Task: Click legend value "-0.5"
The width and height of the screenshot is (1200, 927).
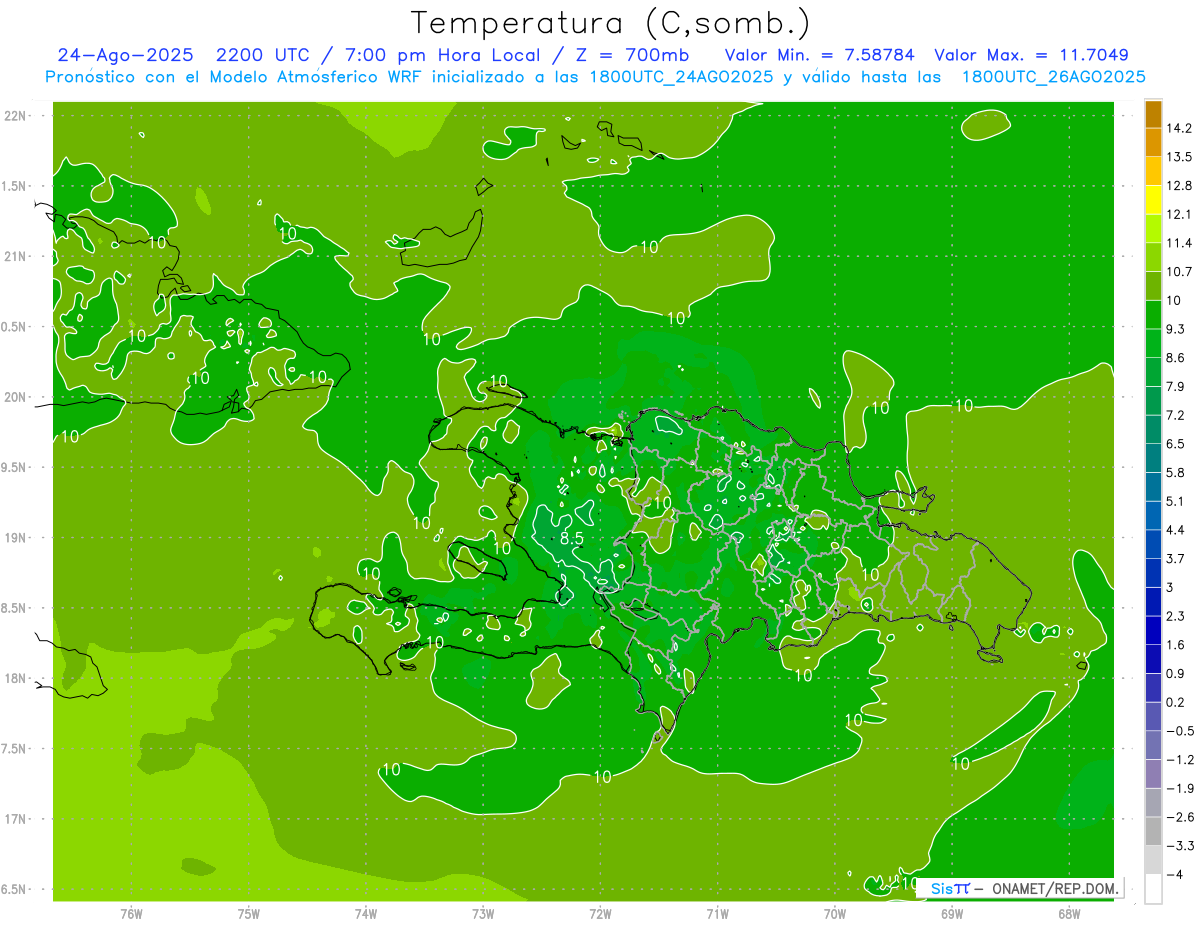Action: coord(1179,731)
